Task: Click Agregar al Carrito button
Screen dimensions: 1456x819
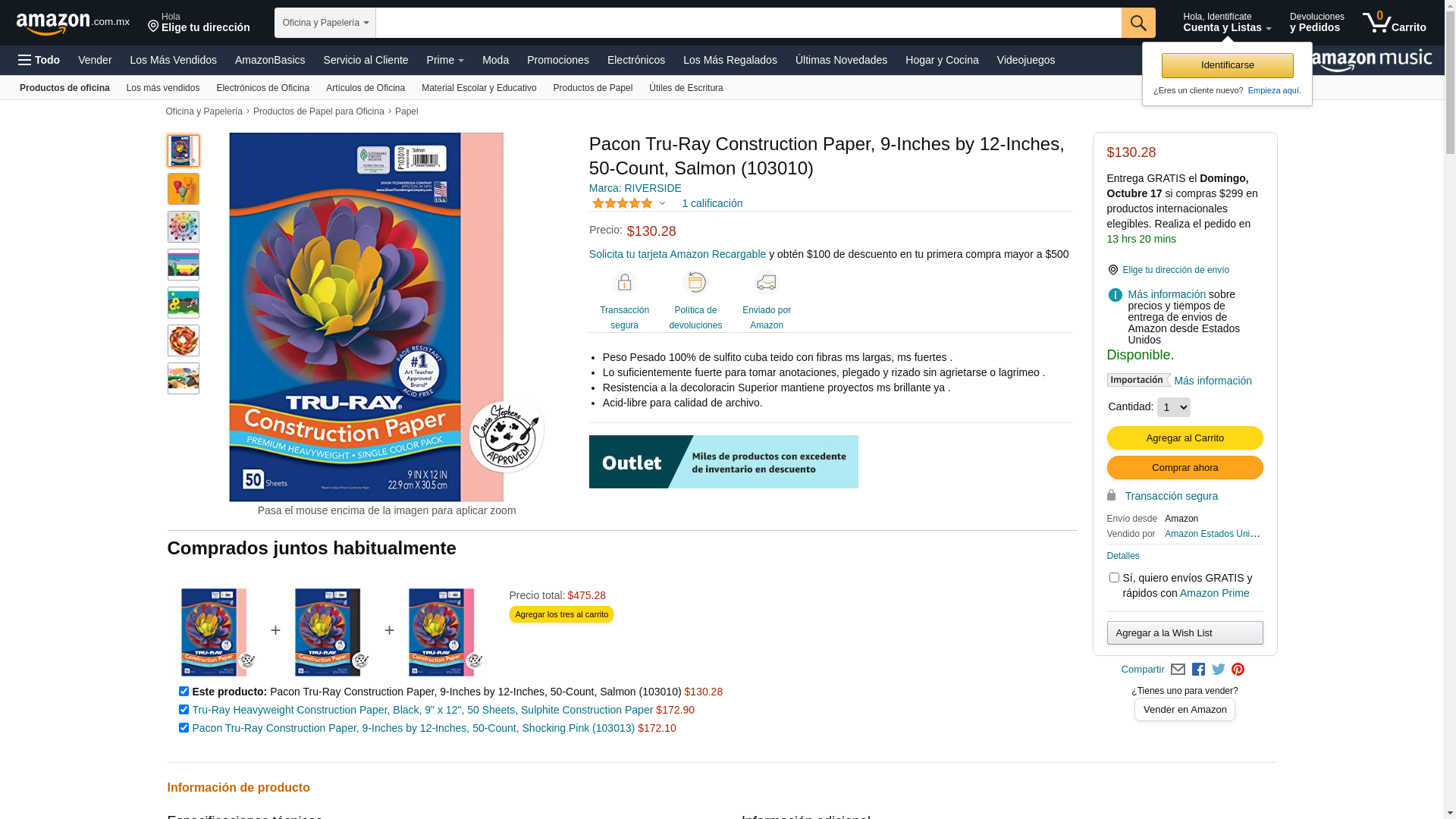Action: point(1185,438)
